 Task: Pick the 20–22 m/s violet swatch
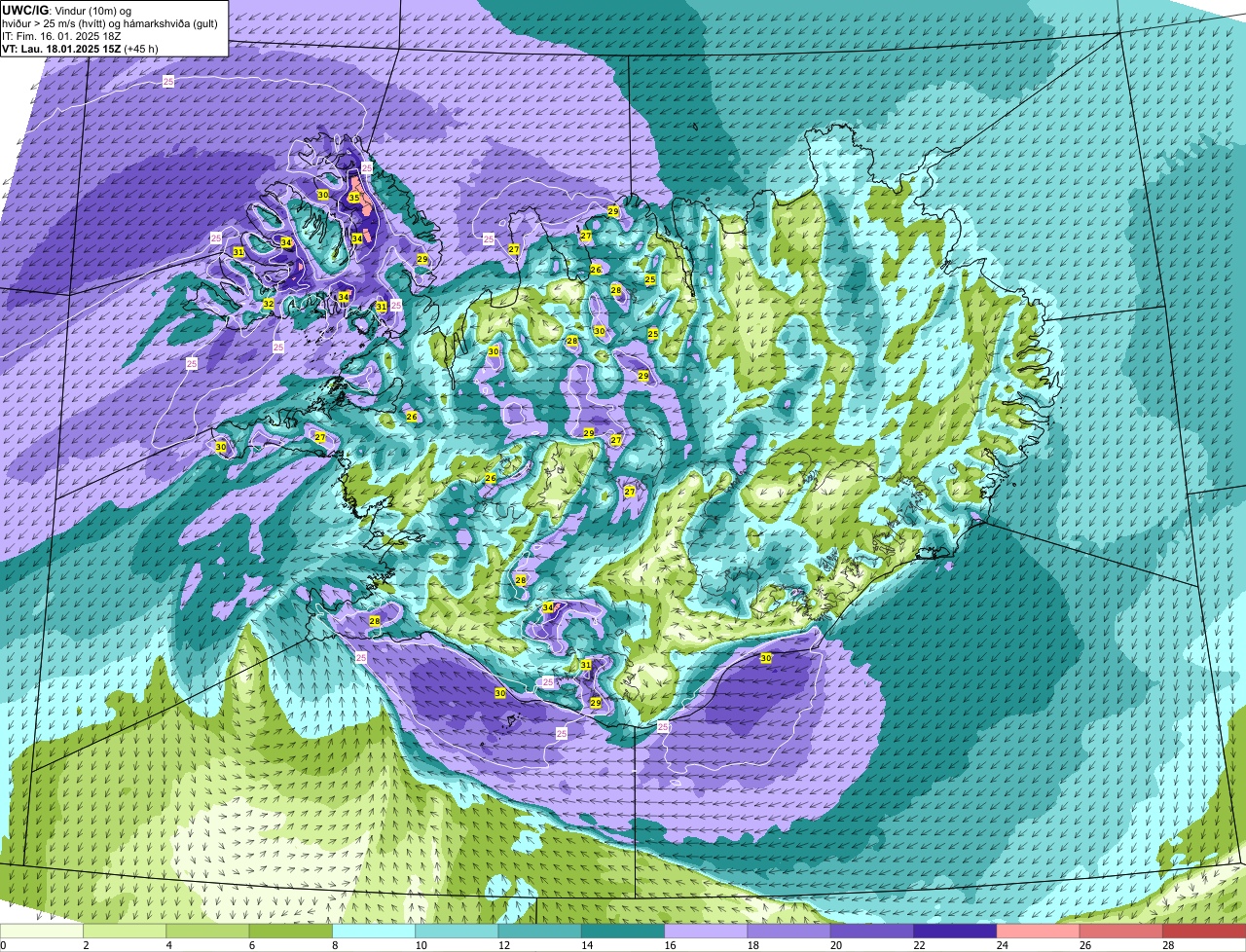coord(872,931)
